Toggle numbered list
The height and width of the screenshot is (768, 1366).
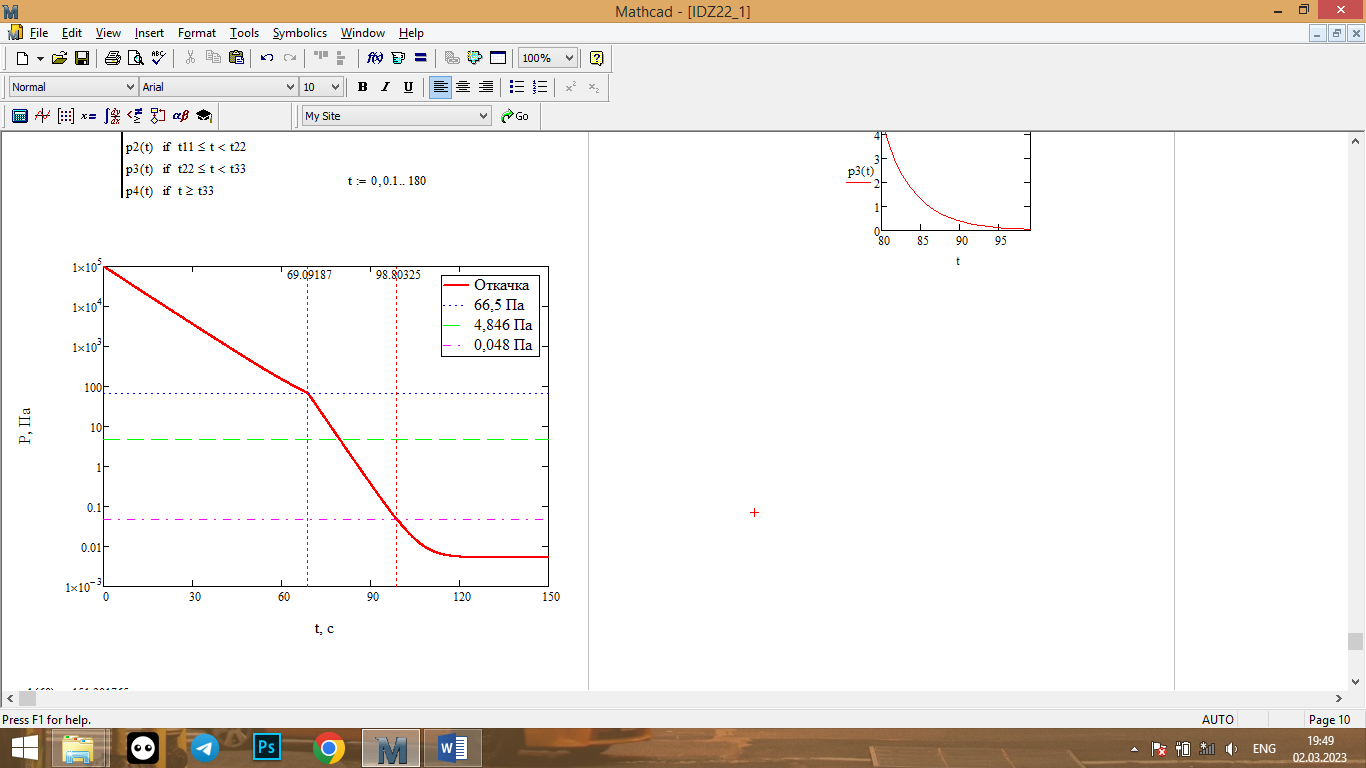click(x=540, y=87)
